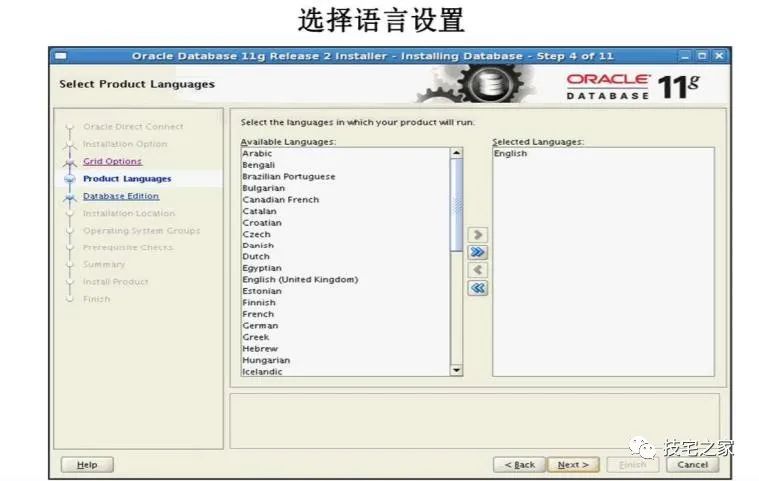Select Brazilian Portuguese in the list
This screenshot has width=759, height=481.
[x=346, y=177]
